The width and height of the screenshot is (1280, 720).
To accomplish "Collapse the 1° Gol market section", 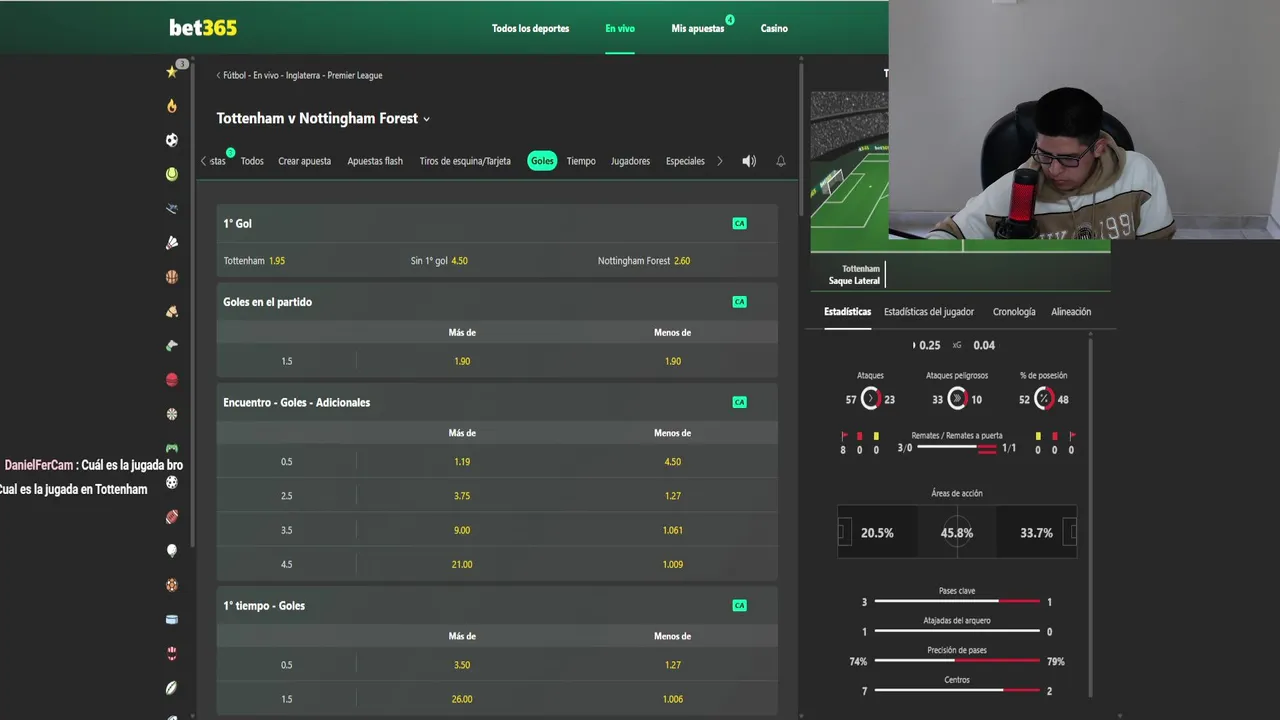I will (497, 223).
